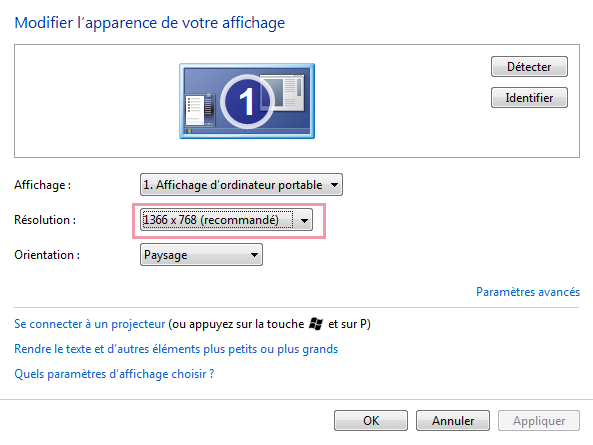The image size is (593, 445).
Task: Cancel changes with Annuler button
Action: click(x=453, y=420)
